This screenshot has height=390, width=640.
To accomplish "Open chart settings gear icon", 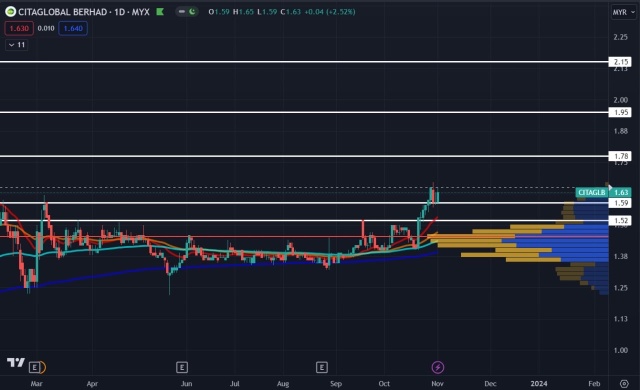I will pos(624,383).
